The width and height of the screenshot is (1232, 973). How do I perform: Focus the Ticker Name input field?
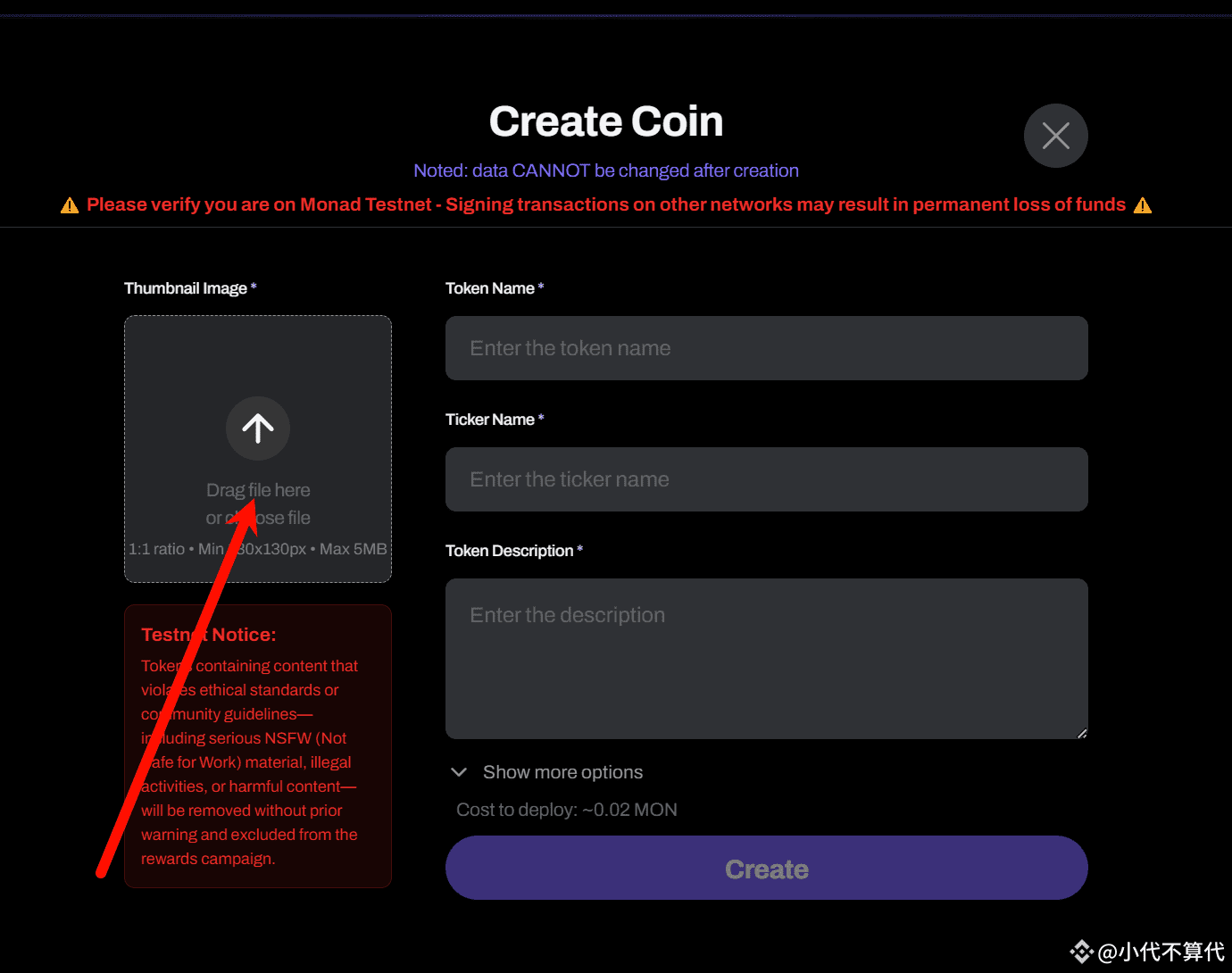click(766, 479)
